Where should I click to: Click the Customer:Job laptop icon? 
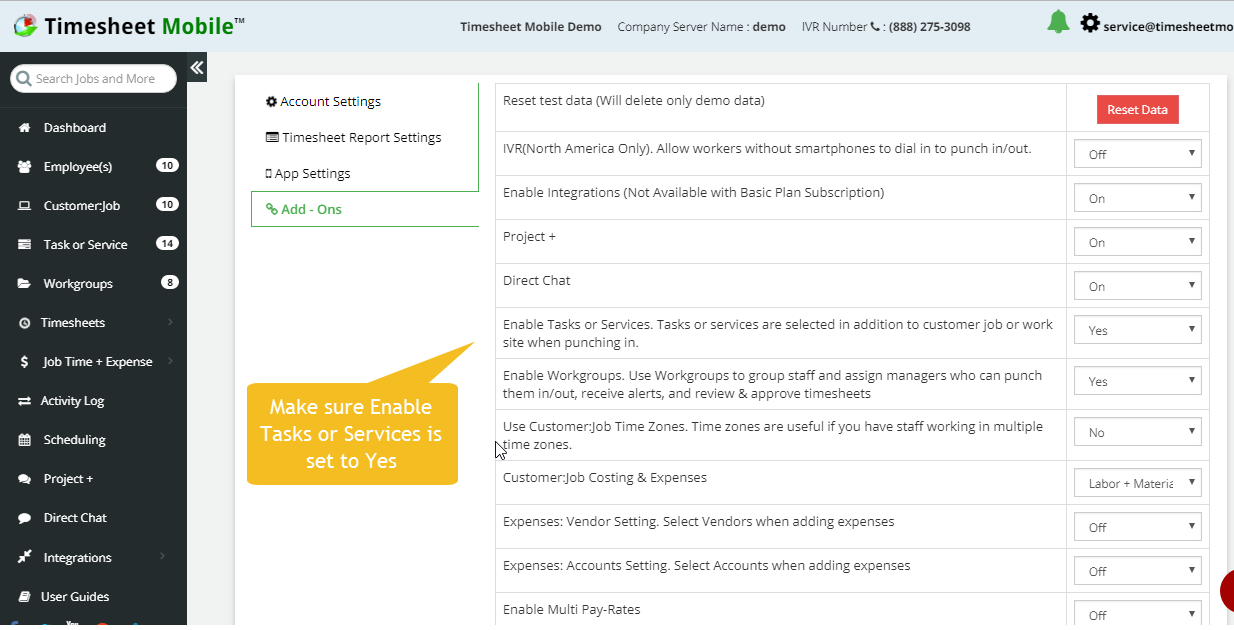[x=24, y=206]
